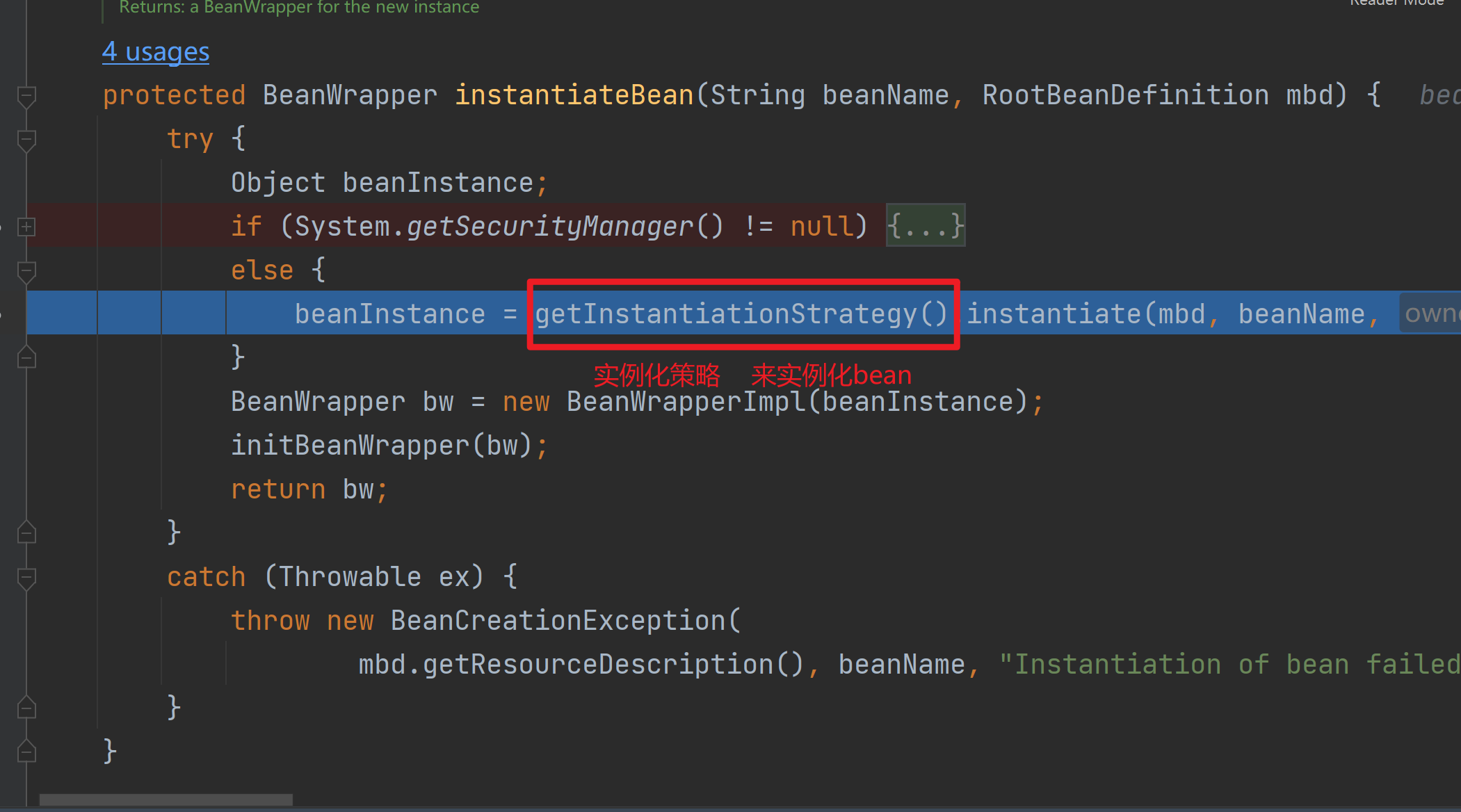Click the BeanWrapper return type

tap(350, 95)
